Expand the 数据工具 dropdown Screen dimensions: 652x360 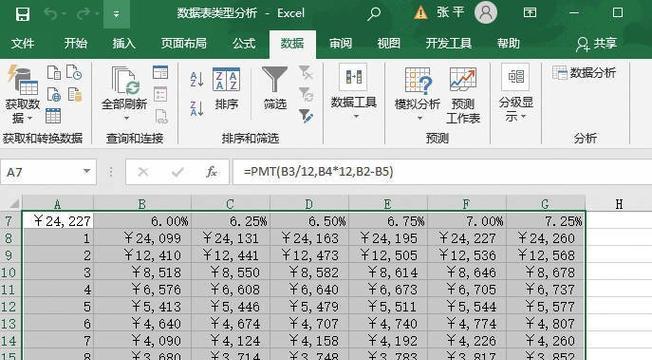pos(353,92)
